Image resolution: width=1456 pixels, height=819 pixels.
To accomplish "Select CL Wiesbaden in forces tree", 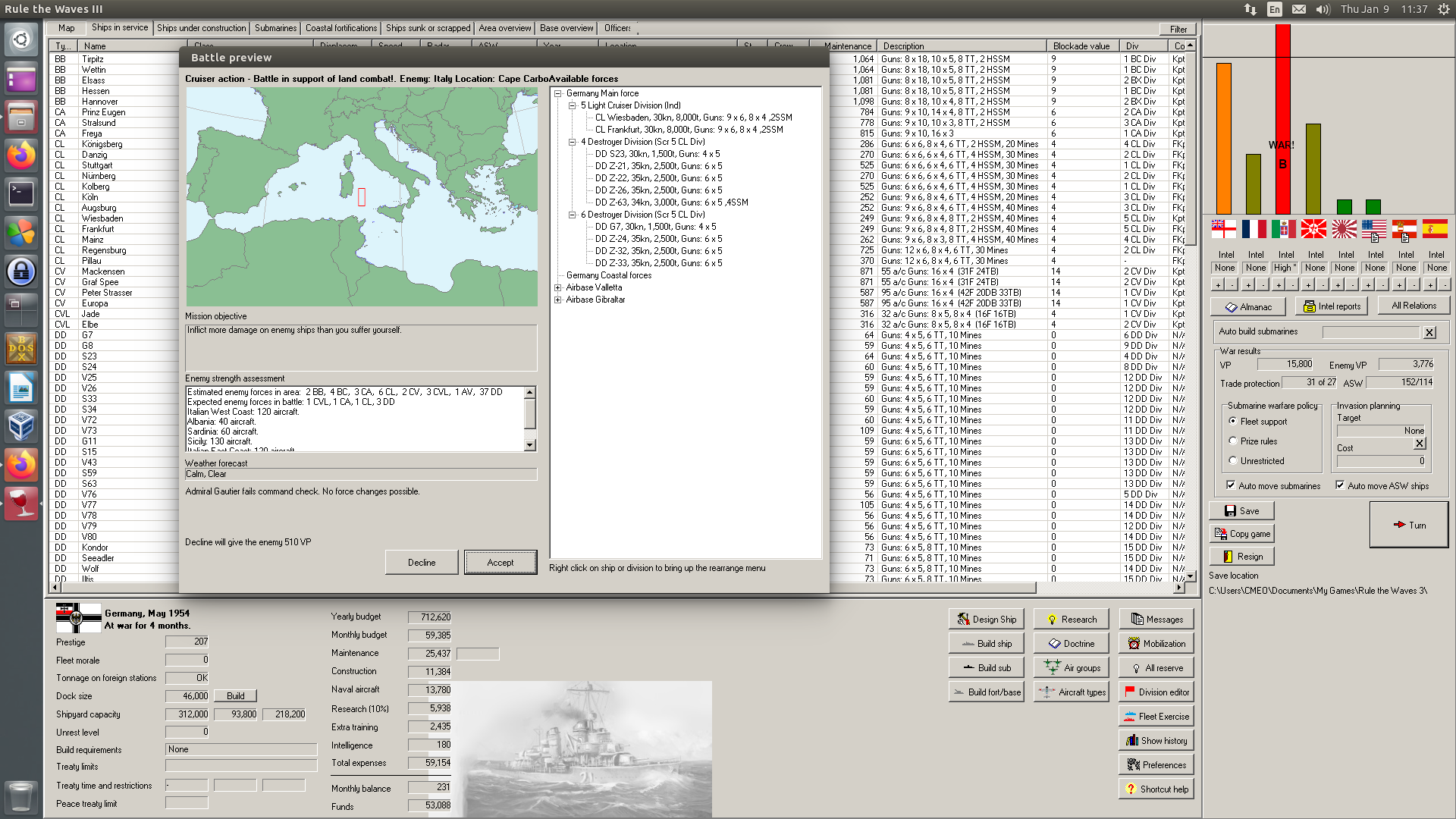I will pyautogui.click(x=693, y=118).
